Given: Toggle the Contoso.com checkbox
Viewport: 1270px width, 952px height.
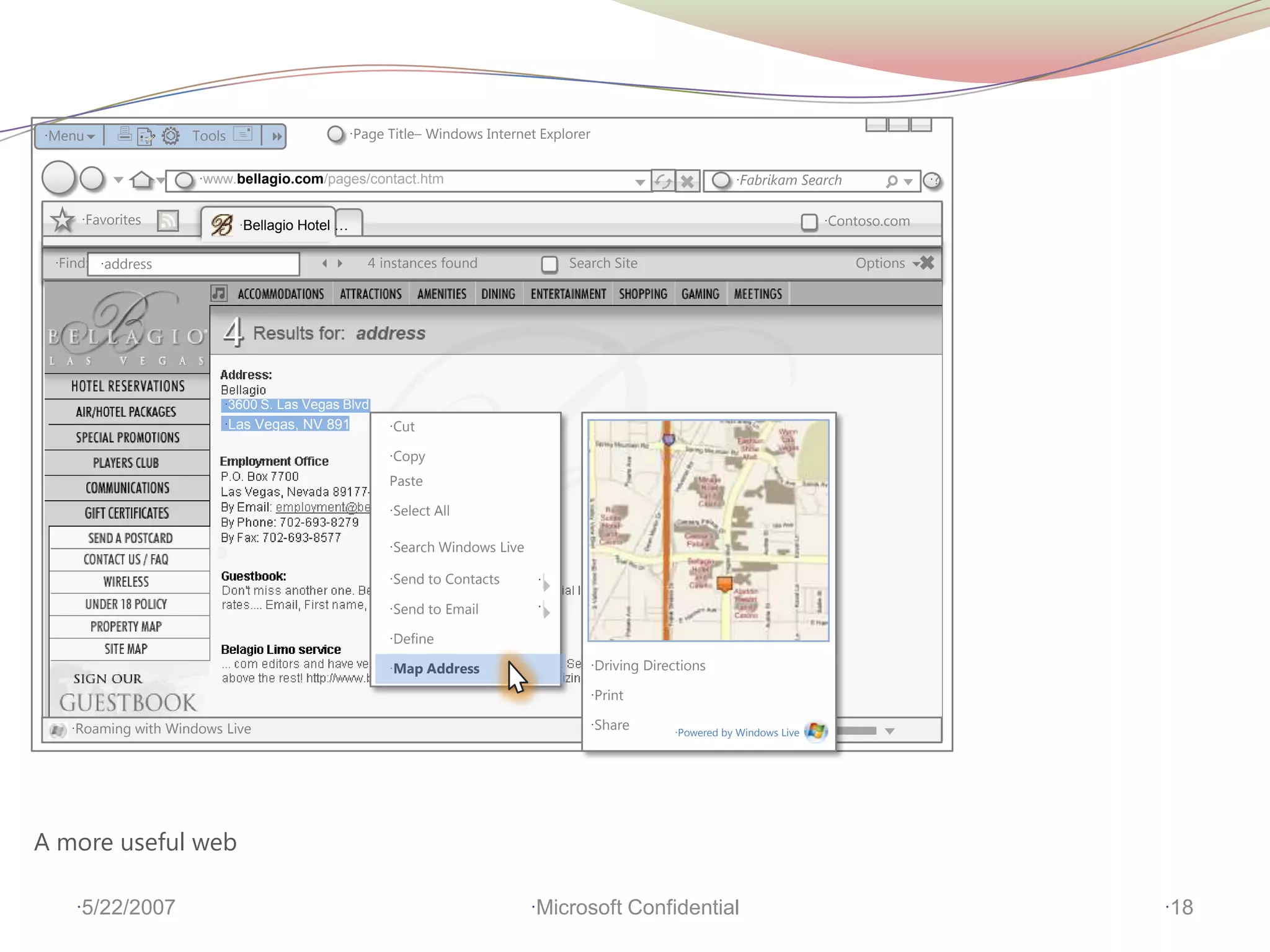Looking at the screenshot, I should point(809,222).
